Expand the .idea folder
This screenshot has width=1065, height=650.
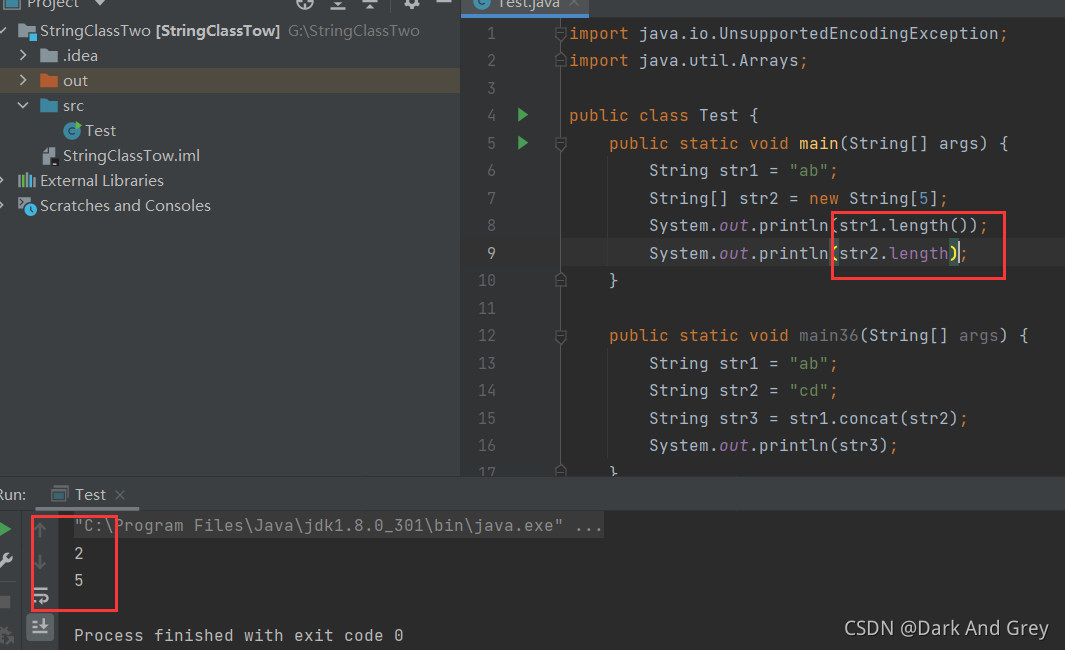[x=23, y=55]
